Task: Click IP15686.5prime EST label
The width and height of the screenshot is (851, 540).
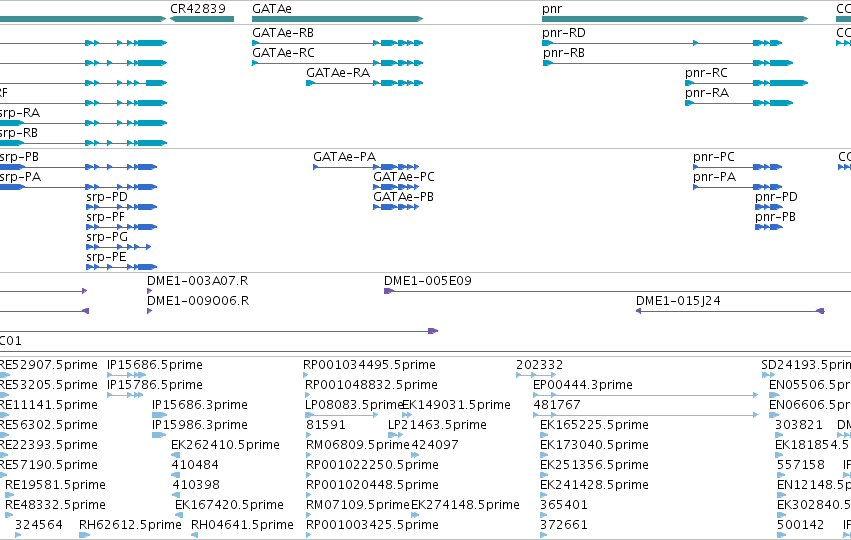Action: [x=155, y=365]
